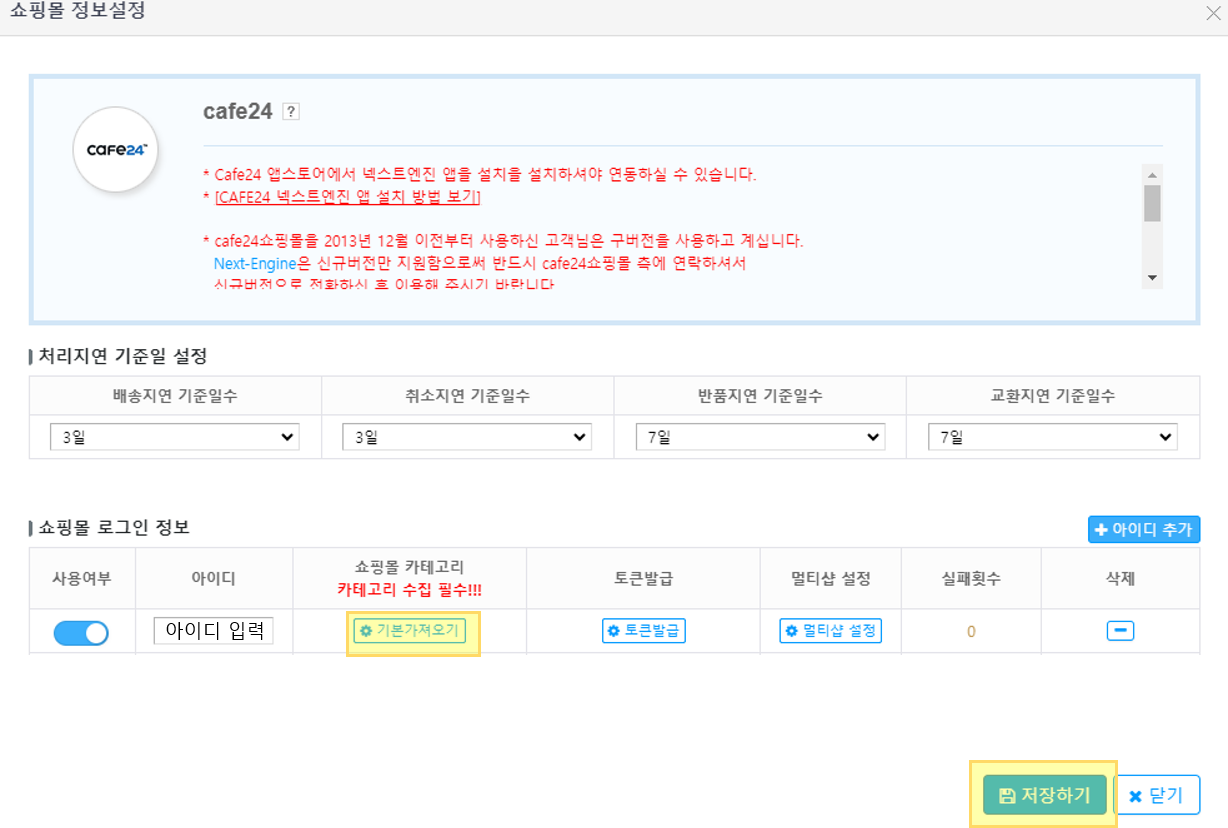Click the 저장하기 save button
Image resolution: width=1228 pixels, height=828 pixels.
click(x=1045, y=795)
